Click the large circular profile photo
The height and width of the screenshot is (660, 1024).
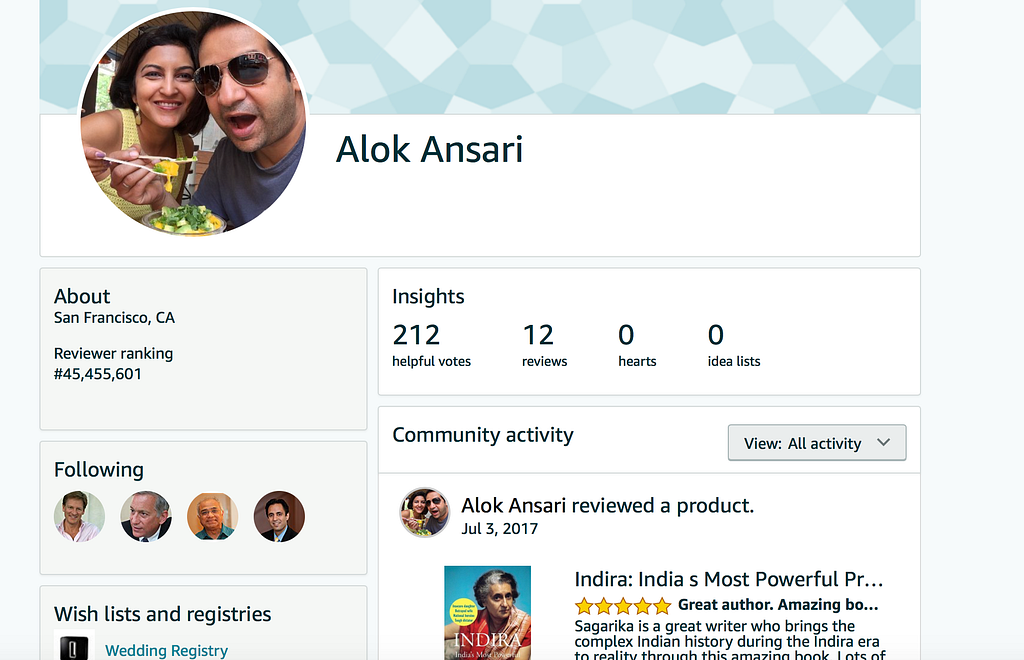pos(193,123)
